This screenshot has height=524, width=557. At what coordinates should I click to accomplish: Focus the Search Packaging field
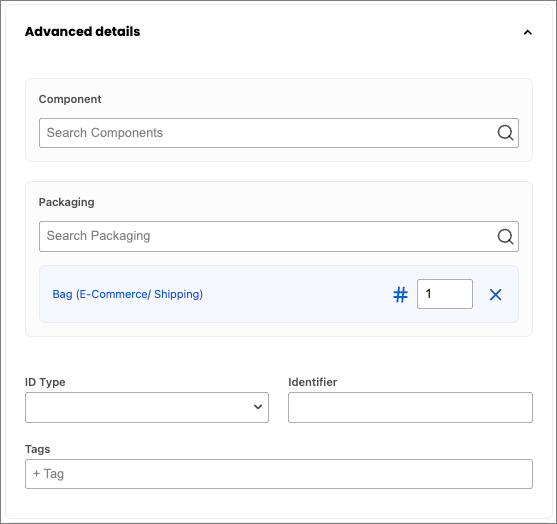pos(278,236)
